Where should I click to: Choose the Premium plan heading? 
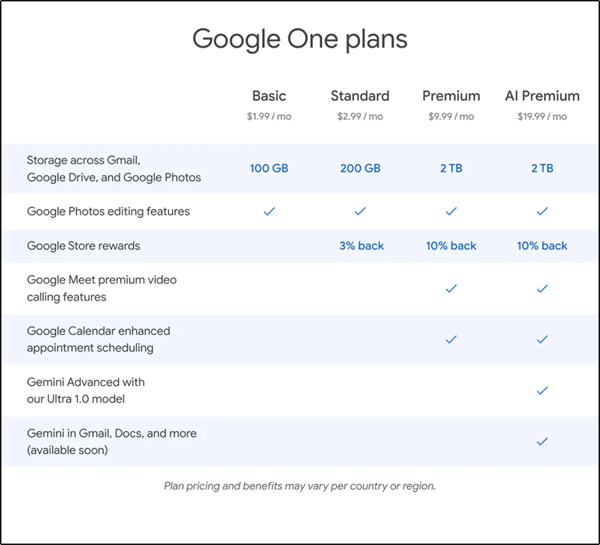pos(451,96)
